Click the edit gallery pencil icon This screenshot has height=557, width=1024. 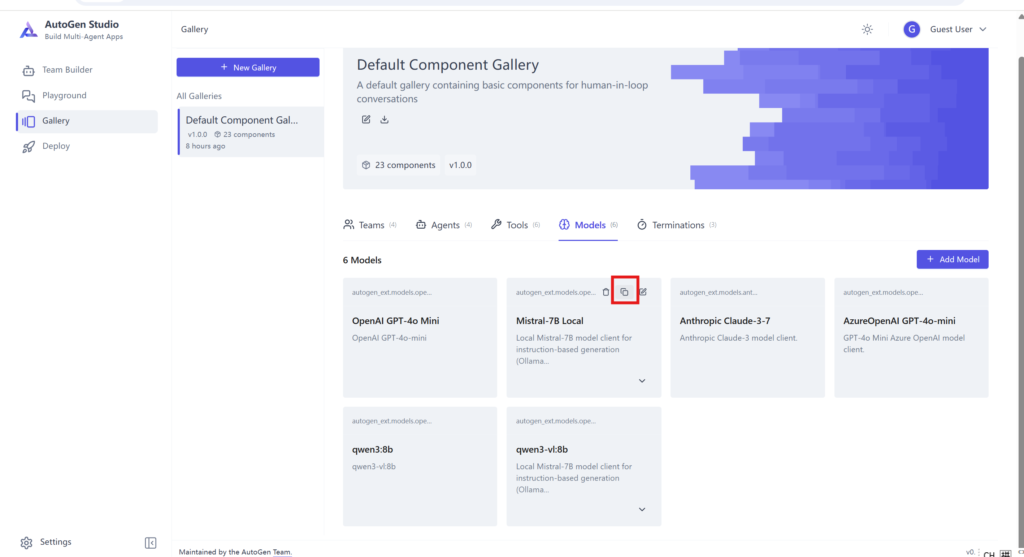click(366, 120)
